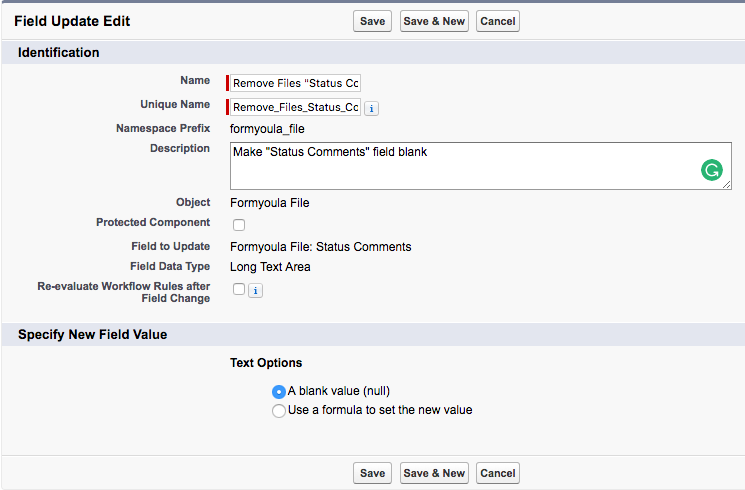Select the "A blank value (null)" option
Image resolution: width=745 pixels, height=490 pixels.
(x=279, y=392)
